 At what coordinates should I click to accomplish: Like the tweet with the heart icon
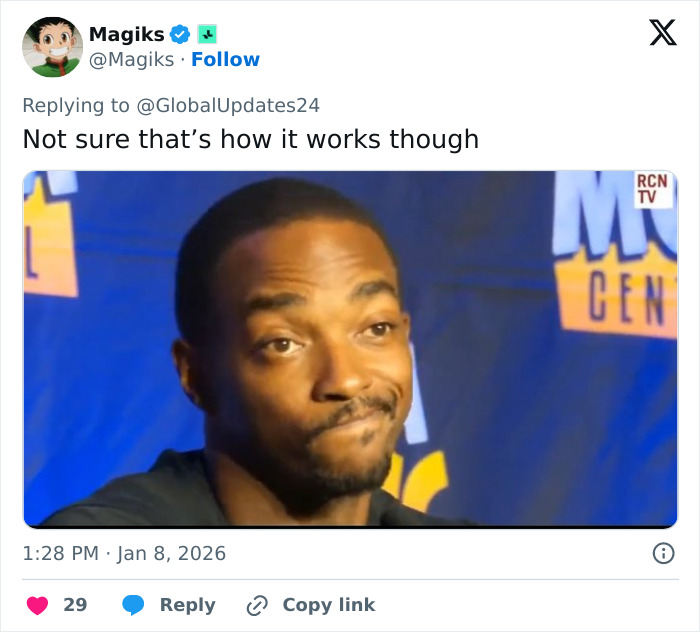click(x=37, y=605)
